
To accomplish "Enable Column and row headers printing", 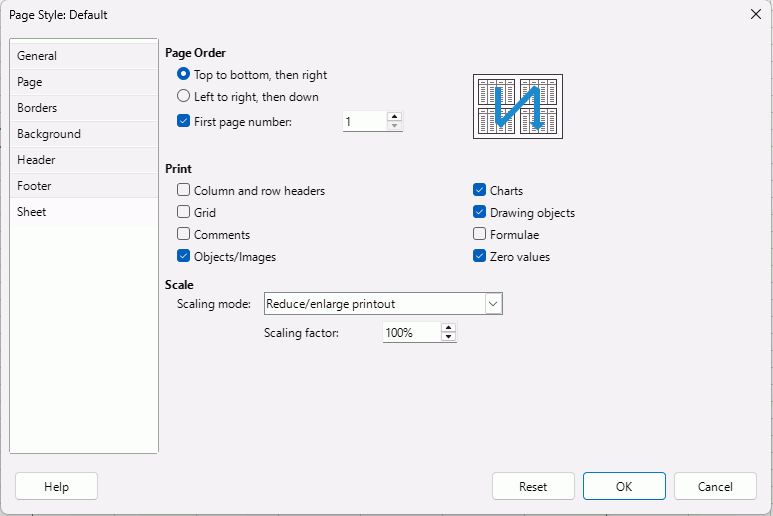I will point(183,191).
